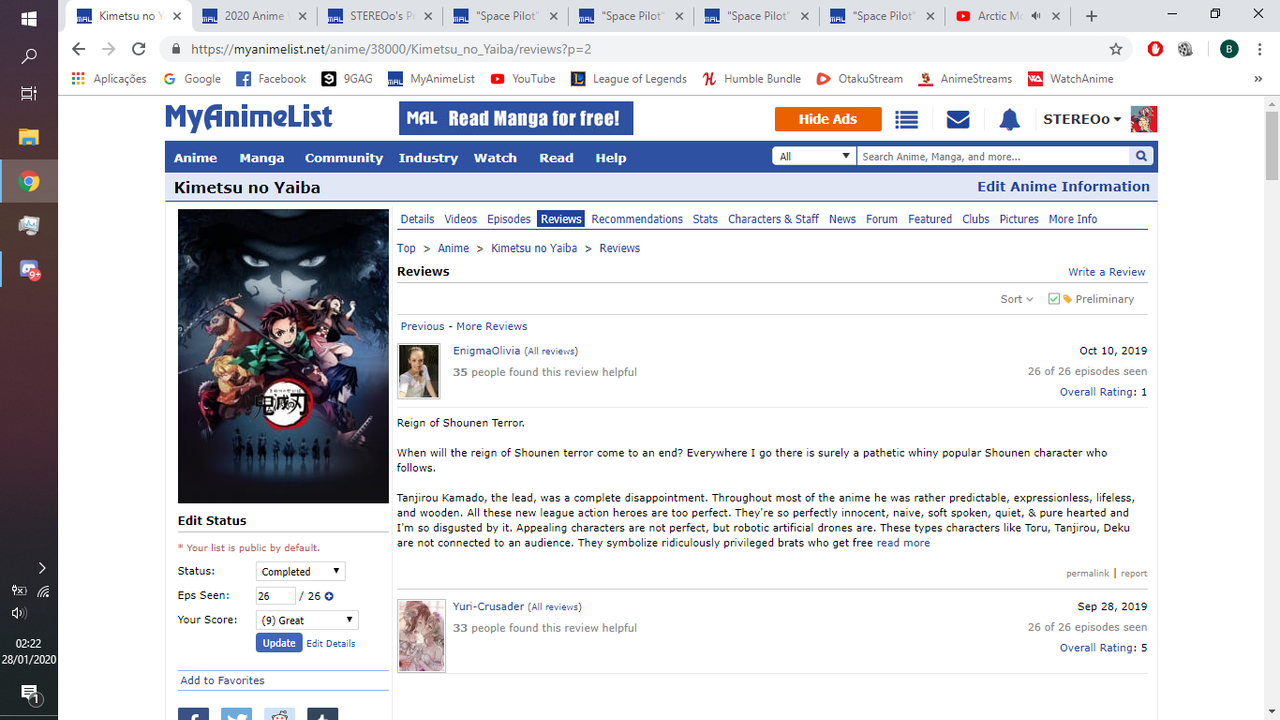Open the Manga nav menu

pos(262,158)
